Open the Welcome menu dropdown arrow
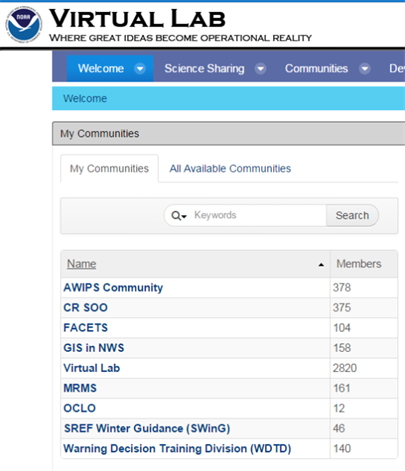 tap(140, 69)
